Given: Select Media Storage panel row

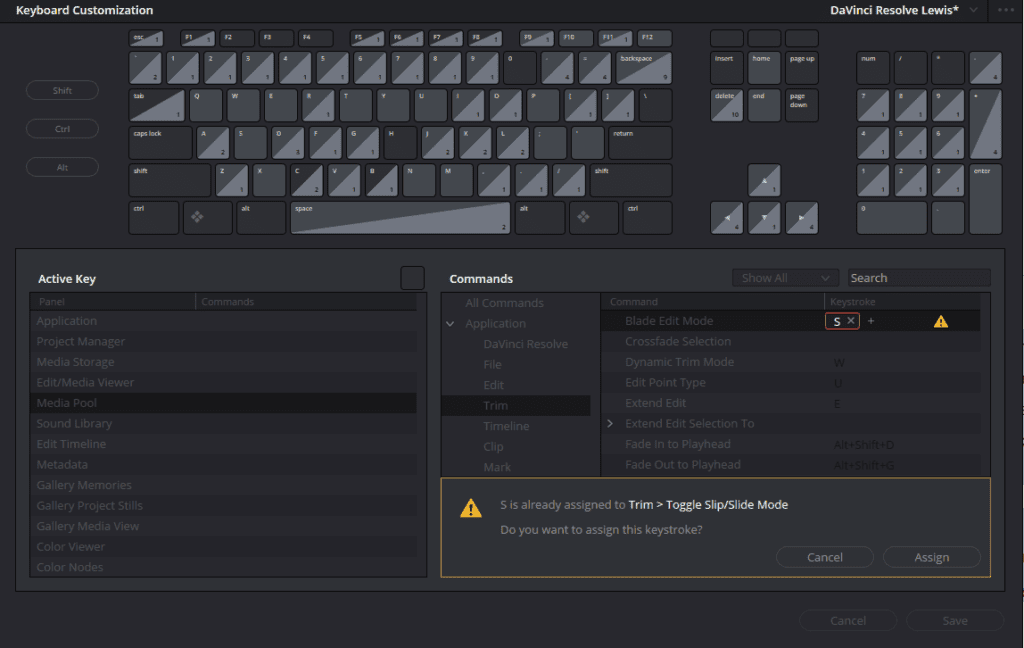Looking at the screenshot, I should (x=223, y=362).
